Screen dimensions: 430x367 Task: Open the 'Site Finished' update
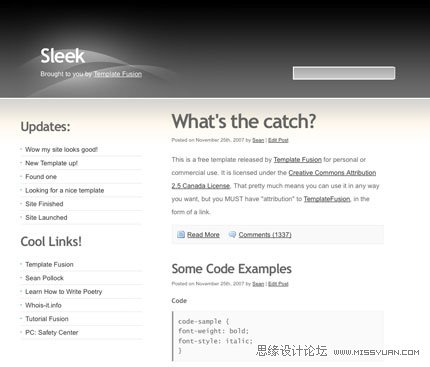44,204
